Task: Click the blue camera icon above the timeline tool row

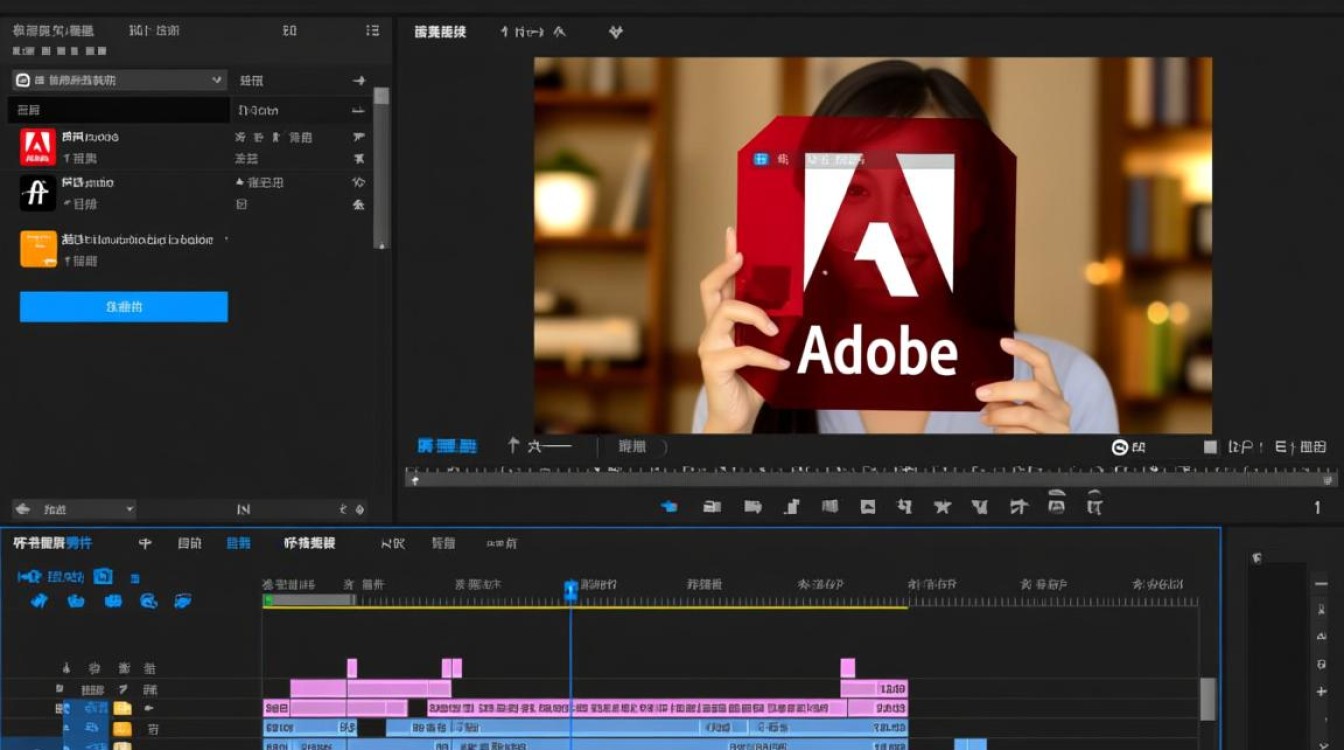Action: tap(103, 576)
